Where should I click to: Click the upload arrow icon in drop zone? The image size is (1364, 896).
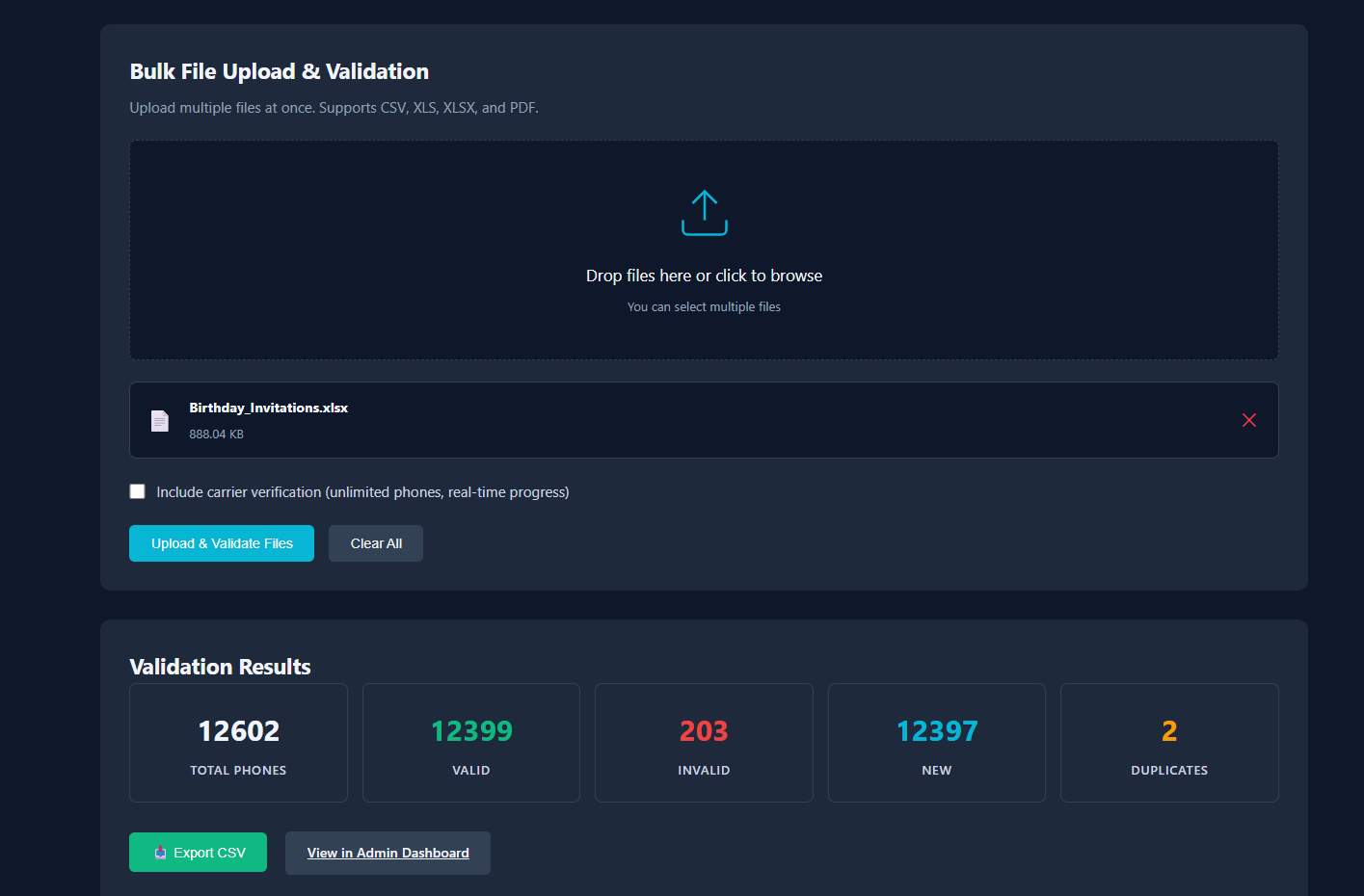click(x=704, y=213)
